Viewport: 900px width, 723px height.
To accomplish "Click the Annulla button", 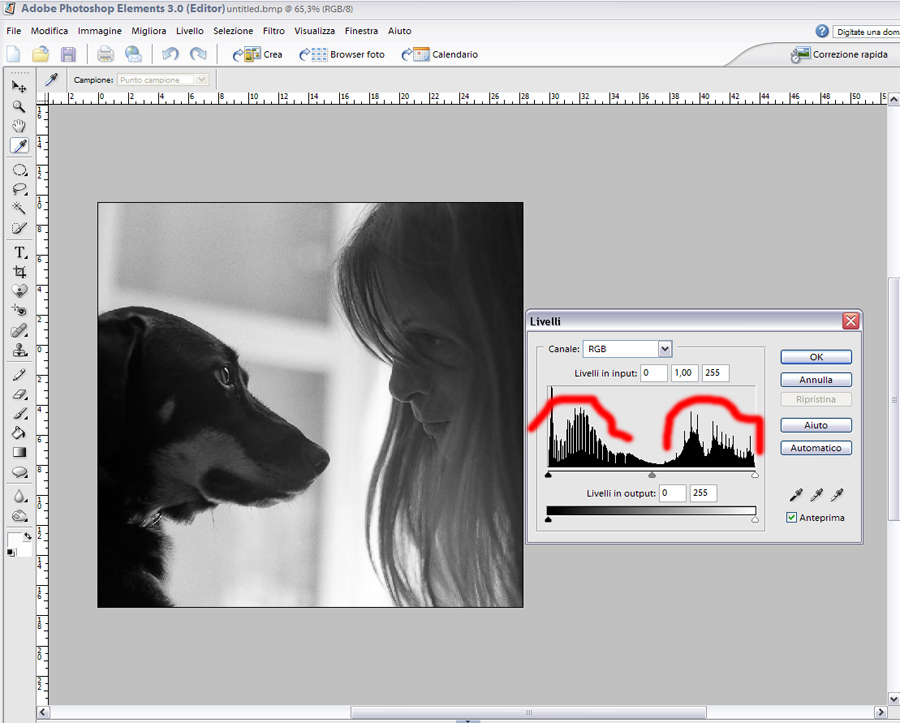I will (x=816, y=380).
